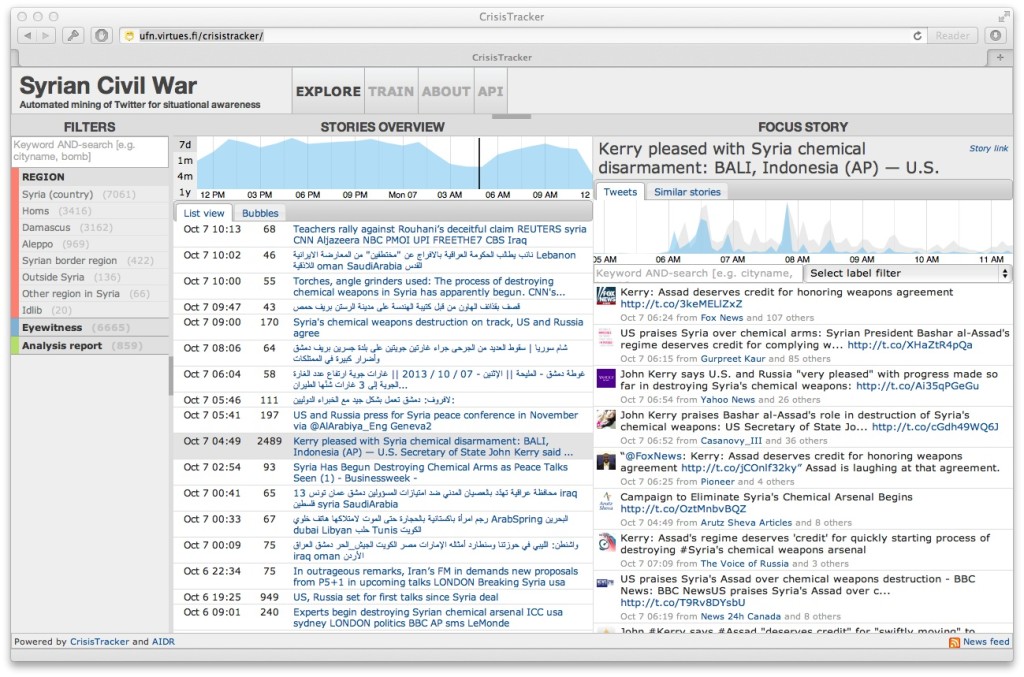Open the EXPLORE navigation tab
Viewport: 1024px width, 677px height.
328,91
